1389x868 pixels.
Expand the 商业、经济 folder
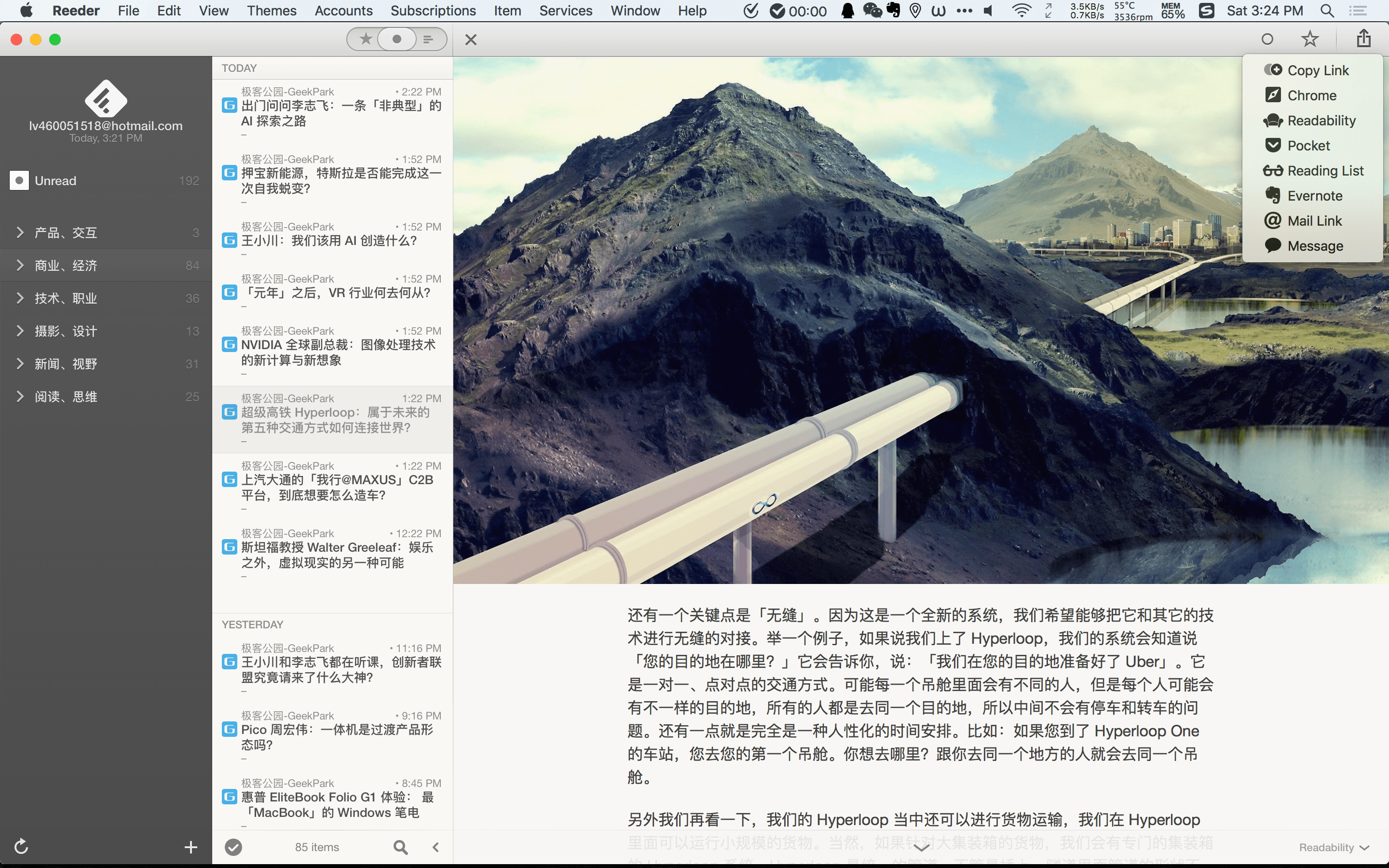pos(20,265)
